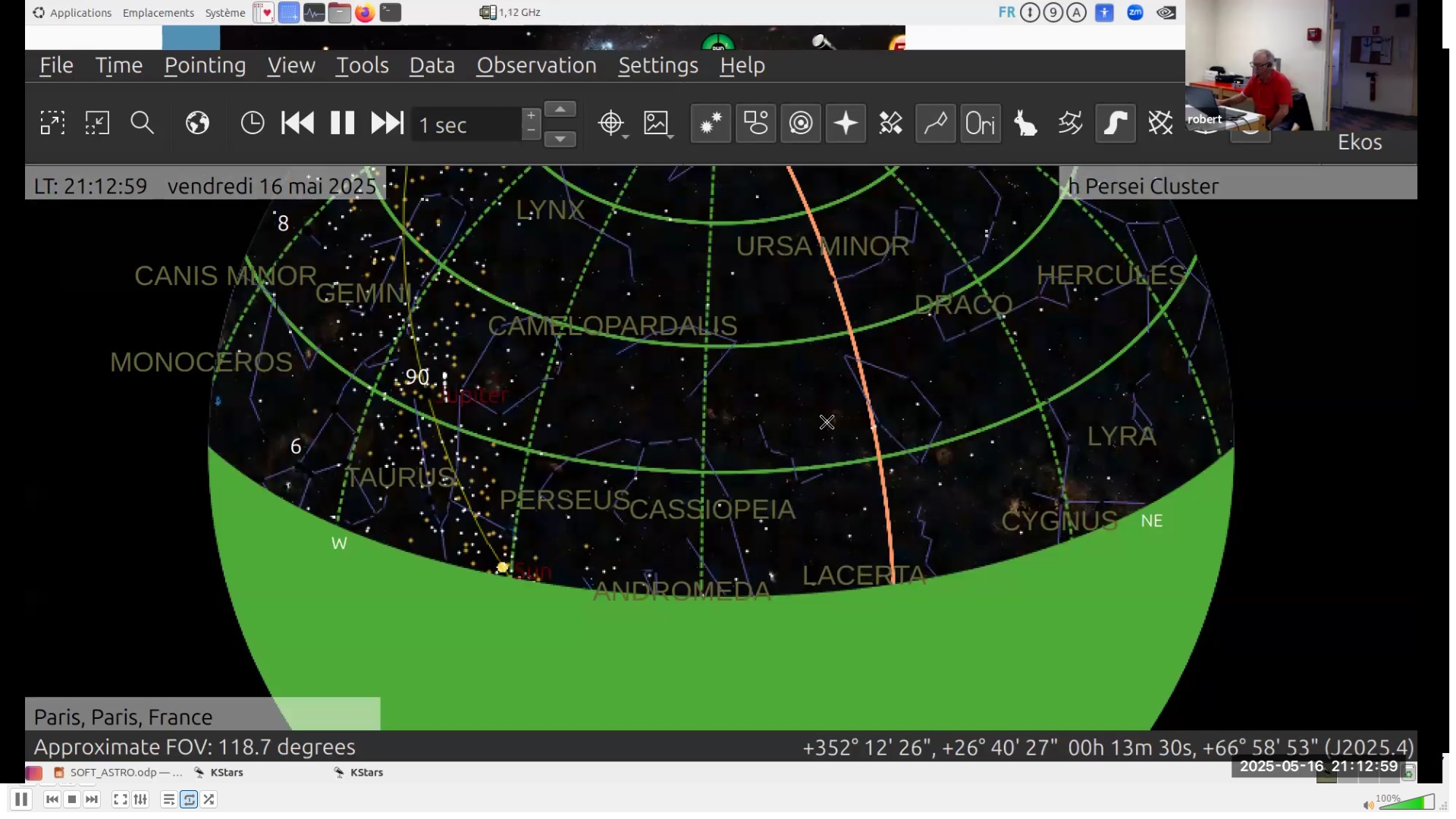1456x819 pixels.
Task: Toggle constellation boundaries icon
Action: [1070, 123]
